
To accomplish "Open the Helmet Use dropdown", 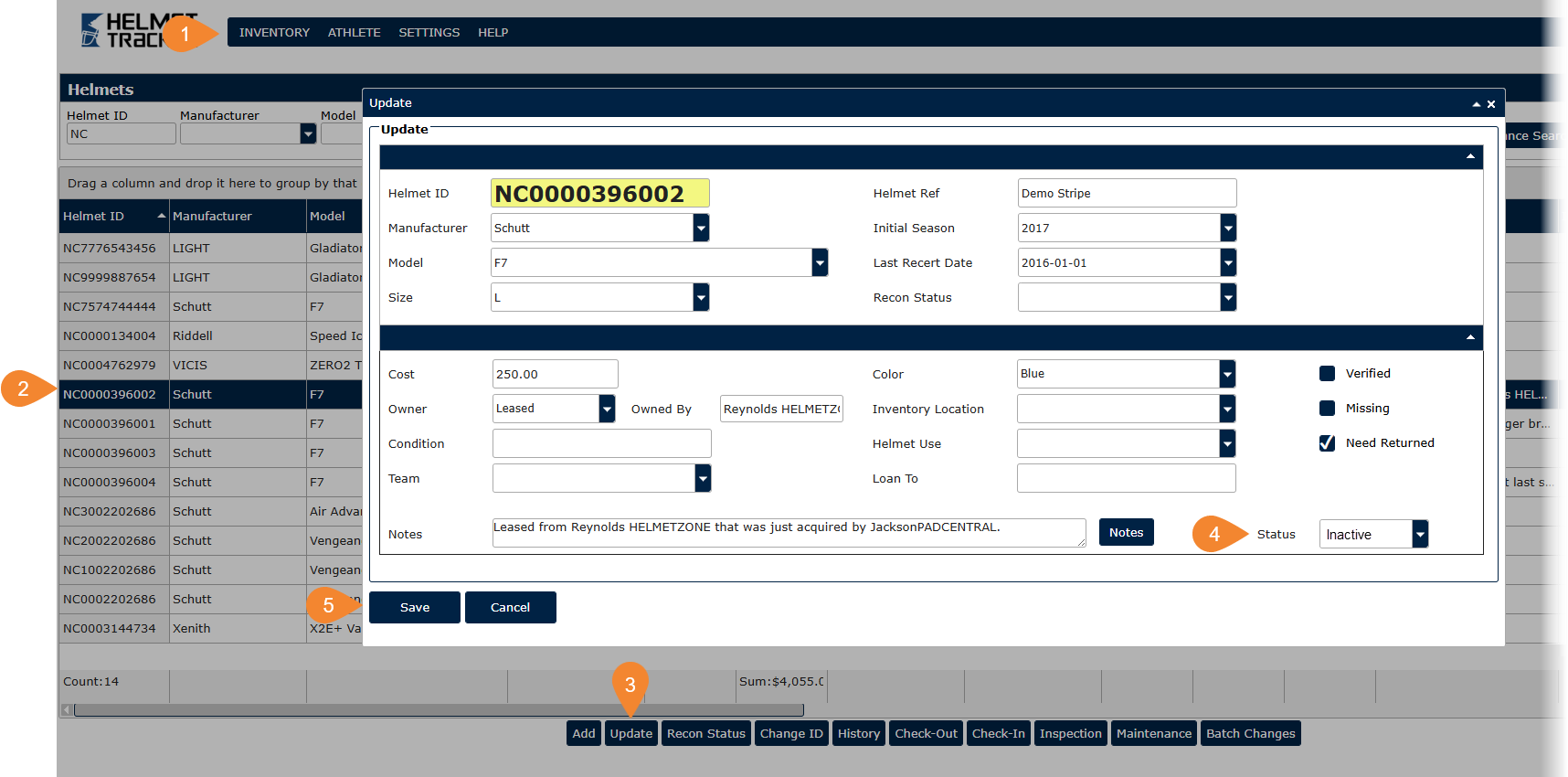I will tap(1227, 443).
